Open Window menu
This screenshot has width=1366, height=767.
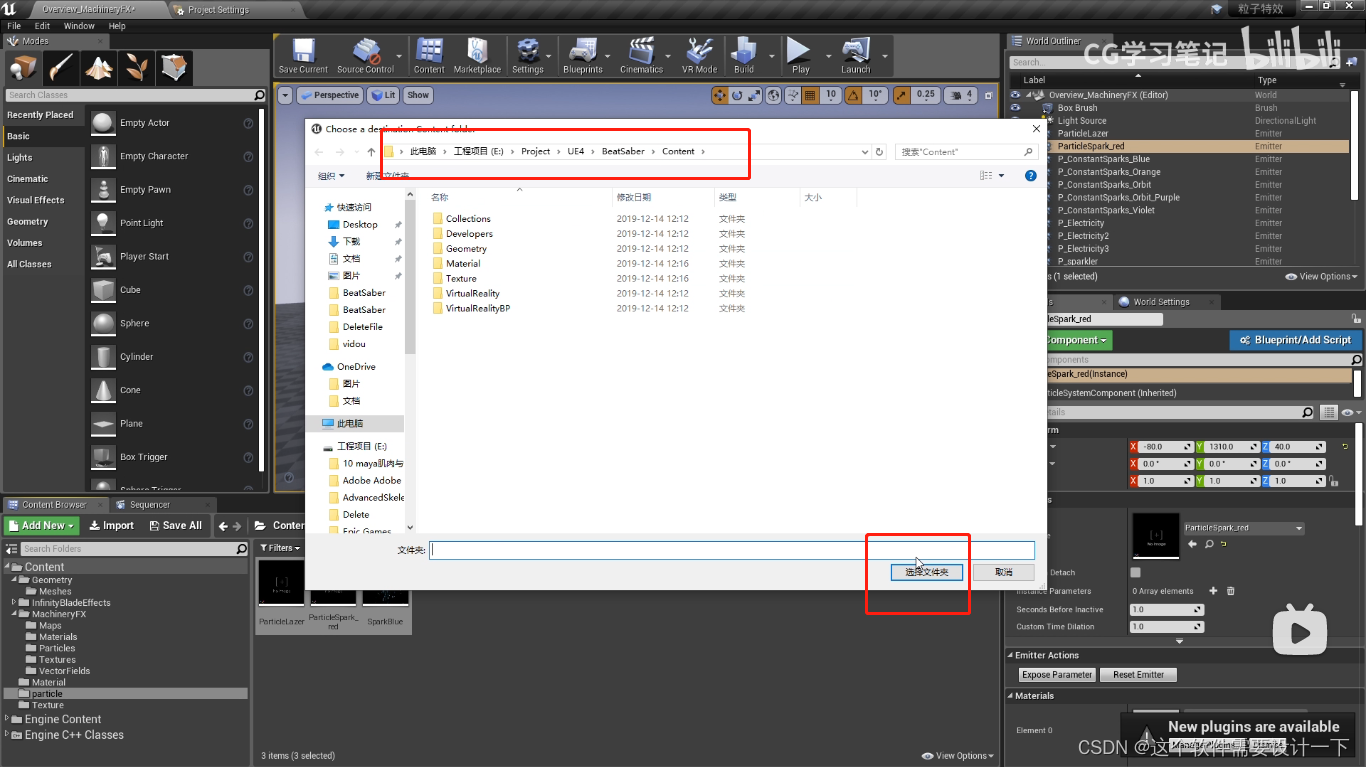click(x=79, y=26)
